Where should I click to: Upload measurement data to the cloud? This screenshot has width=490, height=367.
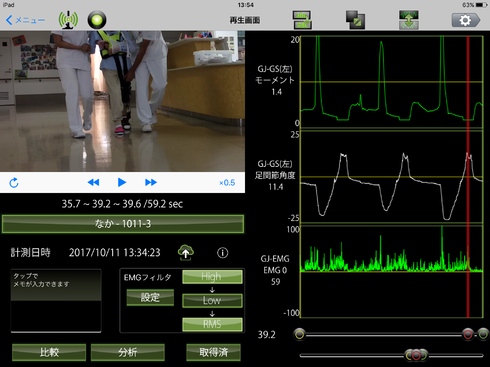pyautogui.click(x=186, y=252)
